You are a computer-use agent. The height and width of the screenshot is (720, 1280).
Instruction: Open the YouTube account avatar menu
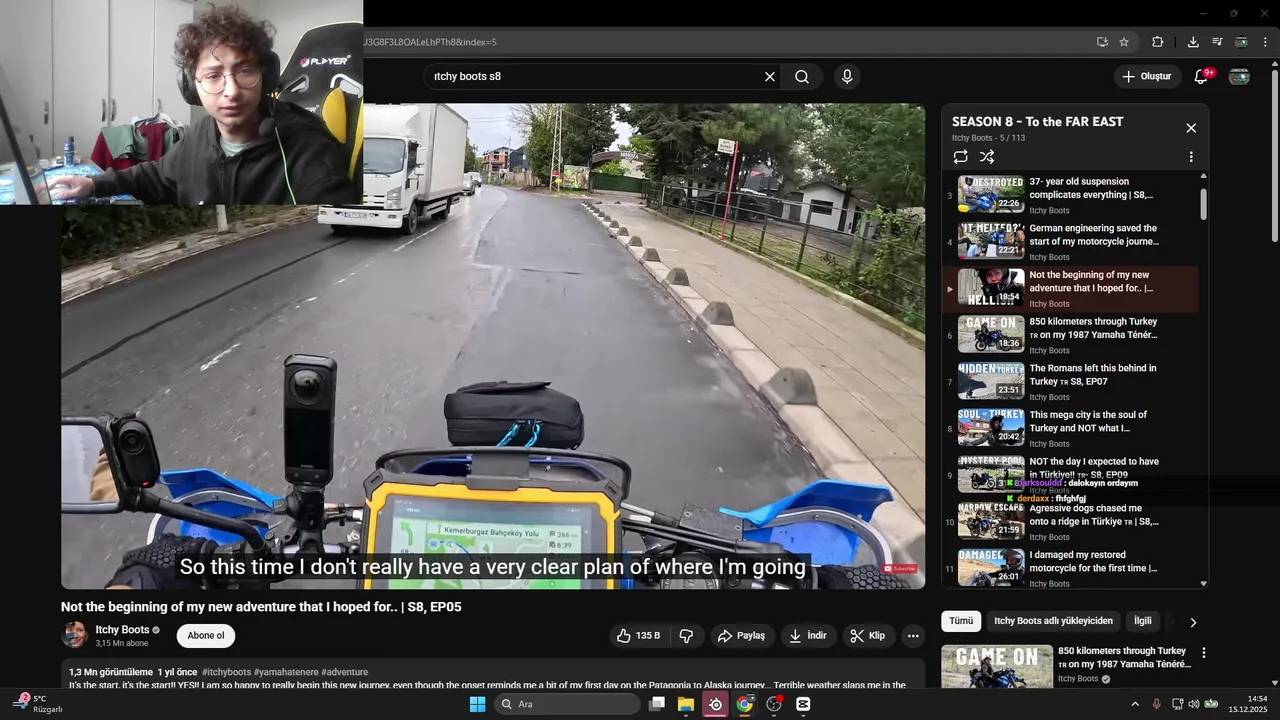[1239, 77]
